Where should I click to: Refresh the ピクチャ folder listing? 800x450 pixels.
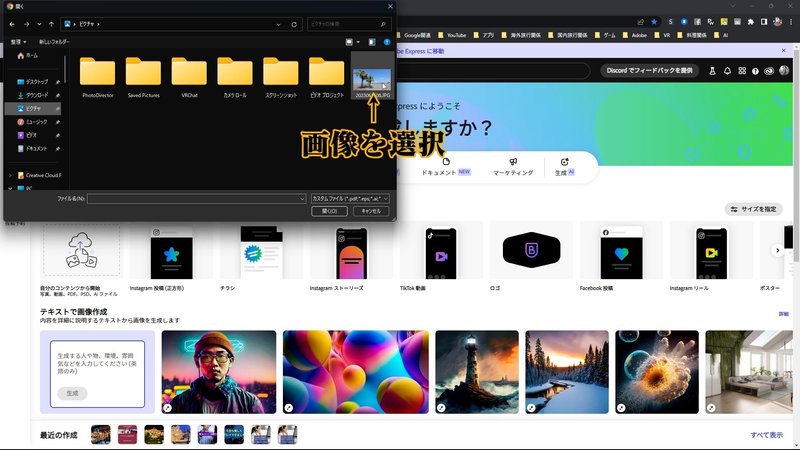[294, 24]
